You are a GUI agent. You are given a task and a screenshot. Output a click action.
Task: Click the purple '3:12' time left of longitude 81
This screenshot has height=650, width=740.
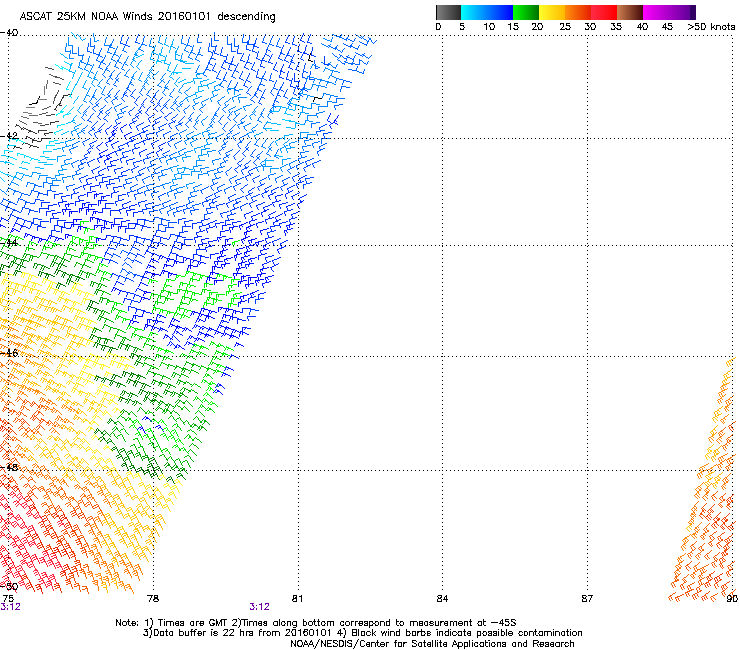[260, 607]
